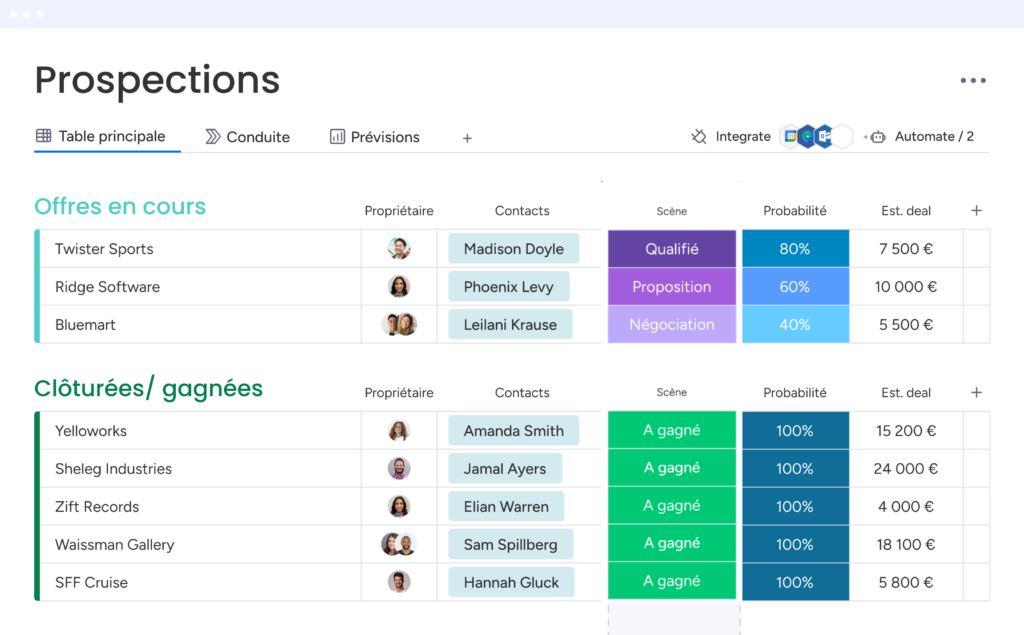Open A gagné status for Yelloworks

click(x=671, y=430)
